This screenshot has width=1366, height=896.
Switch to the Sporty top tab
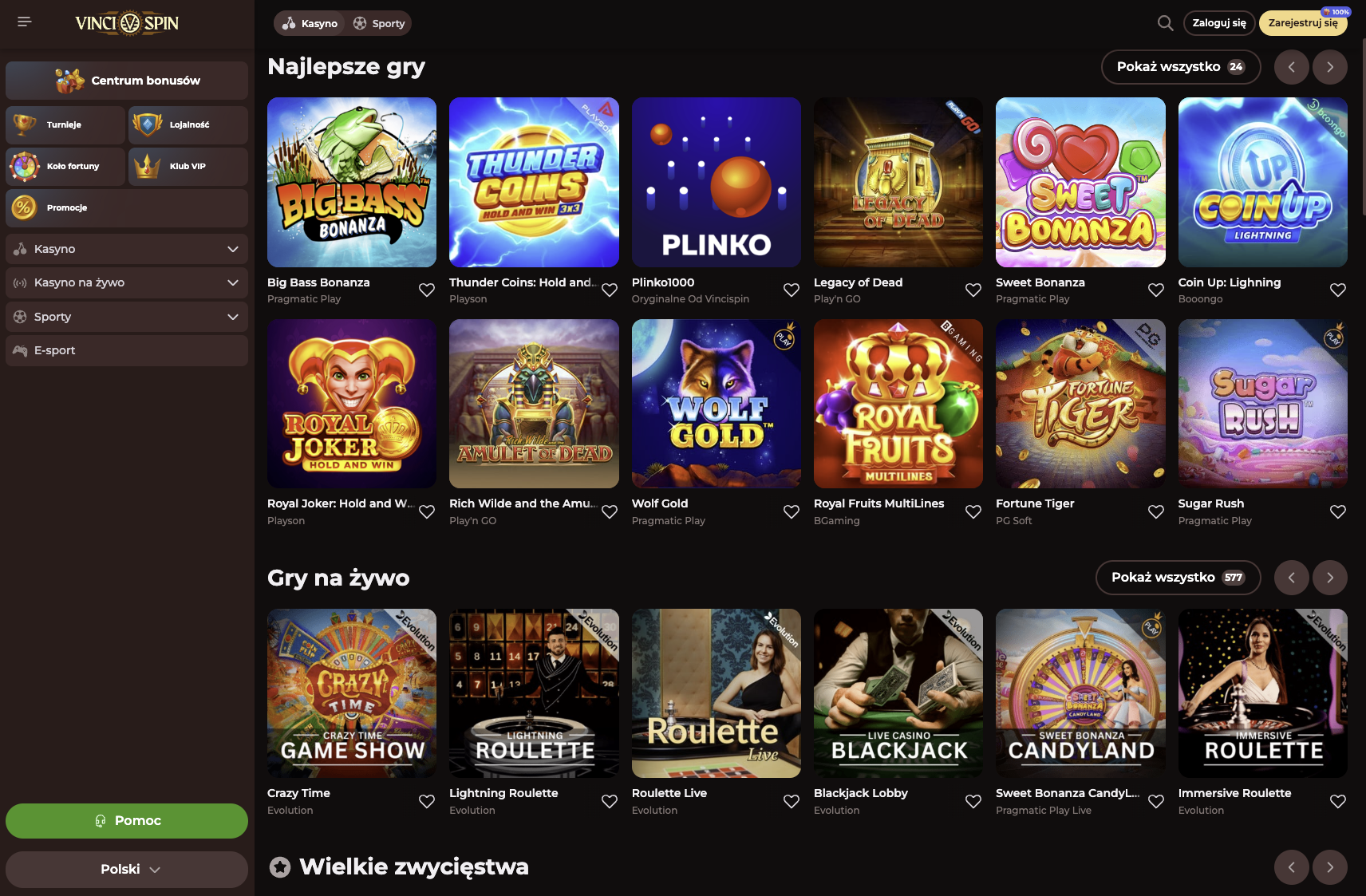[x=379, y=23]
